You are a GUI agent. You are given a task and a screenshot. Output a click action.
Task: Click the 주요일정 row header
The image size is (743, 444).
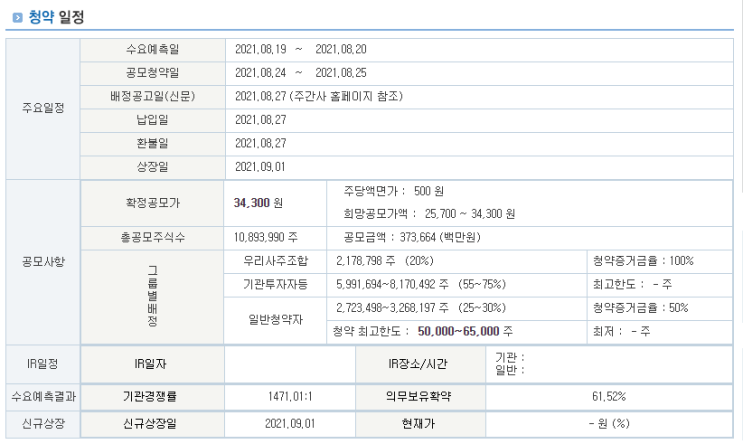click(x=43, y=109)
